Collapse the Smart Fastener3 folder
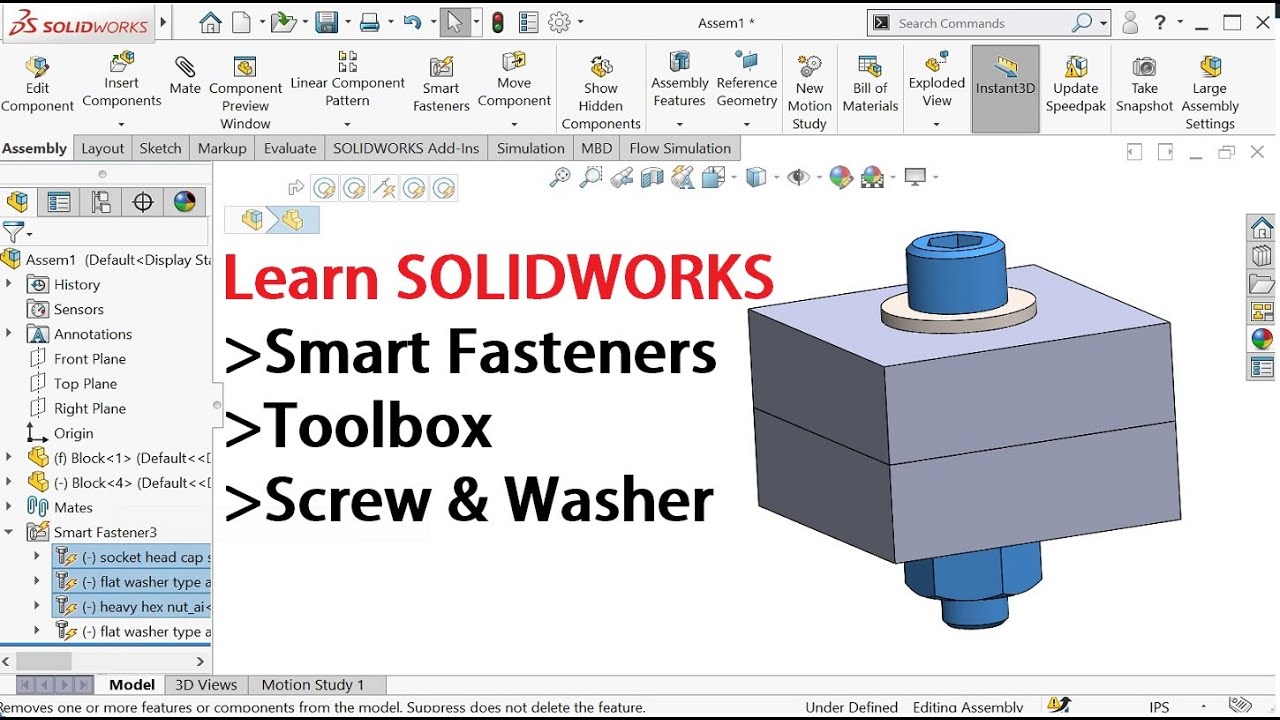1280x720 pixels. 9,532
